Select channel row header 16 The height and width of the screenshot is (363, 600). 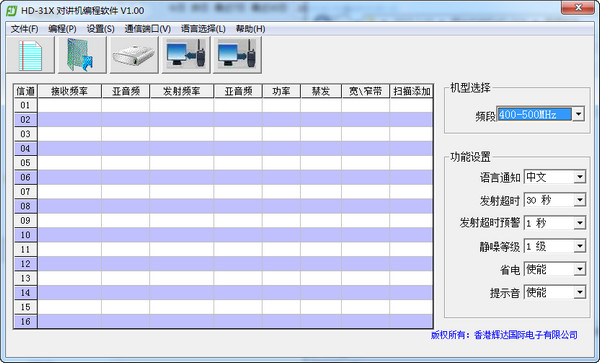25,321
